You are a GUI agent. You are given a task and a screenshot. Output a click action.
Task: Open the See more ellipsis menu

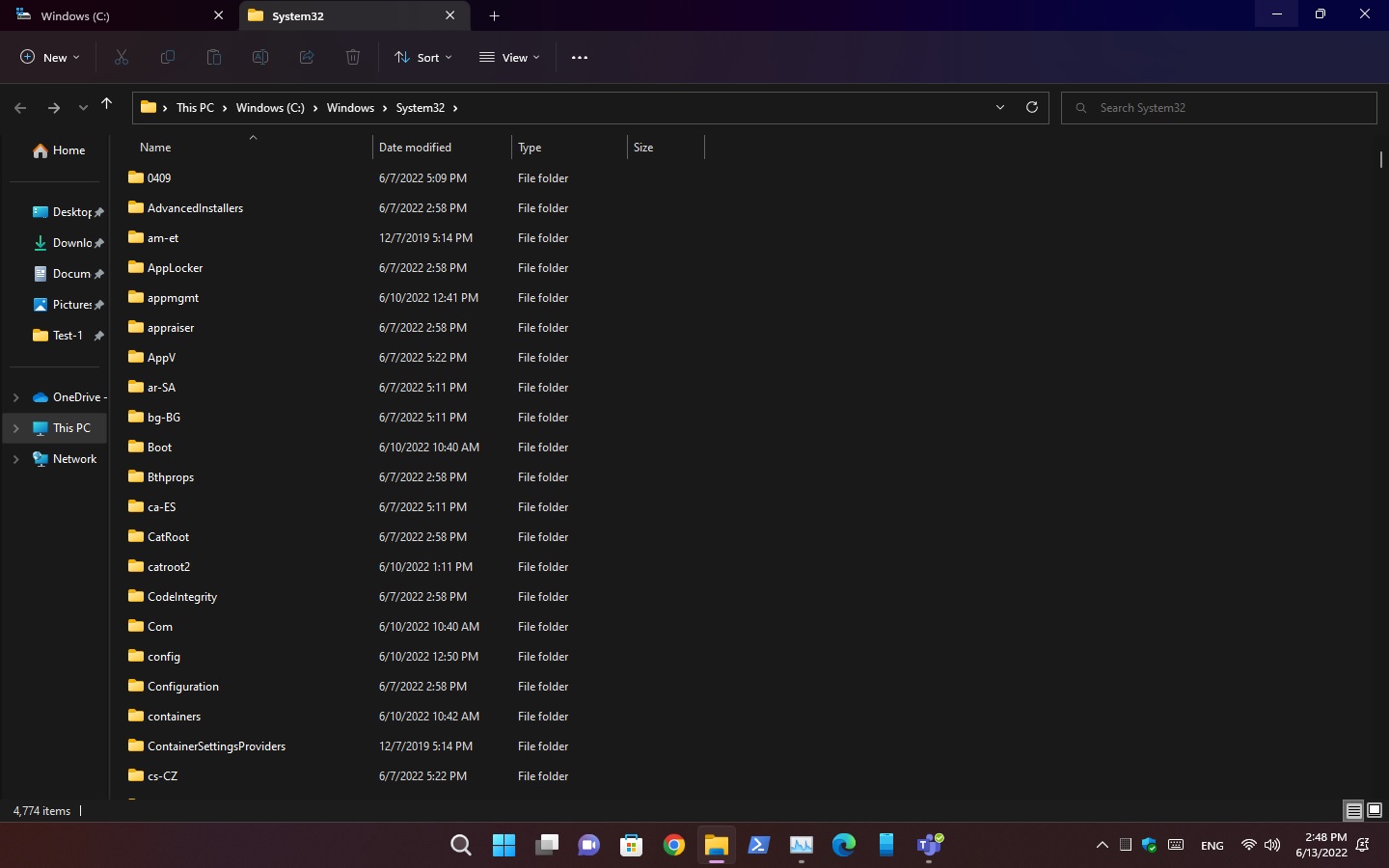tap(579, 57)
